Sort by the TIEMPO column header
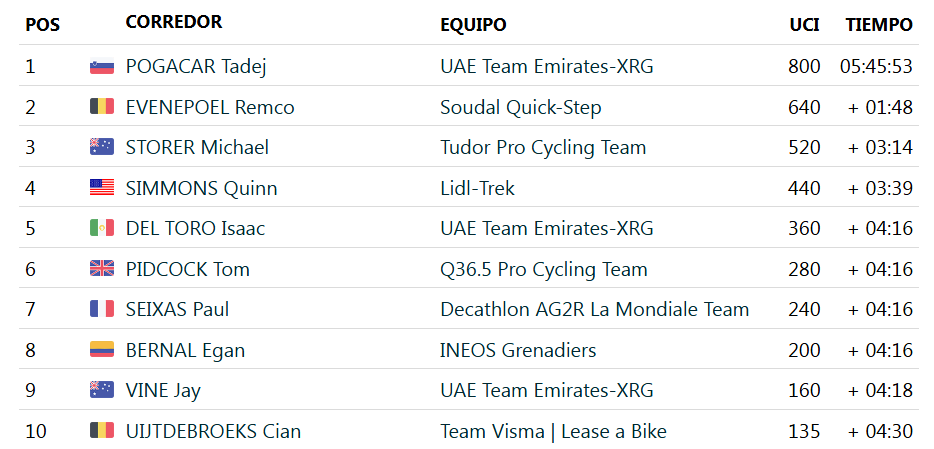 [879, 24]
